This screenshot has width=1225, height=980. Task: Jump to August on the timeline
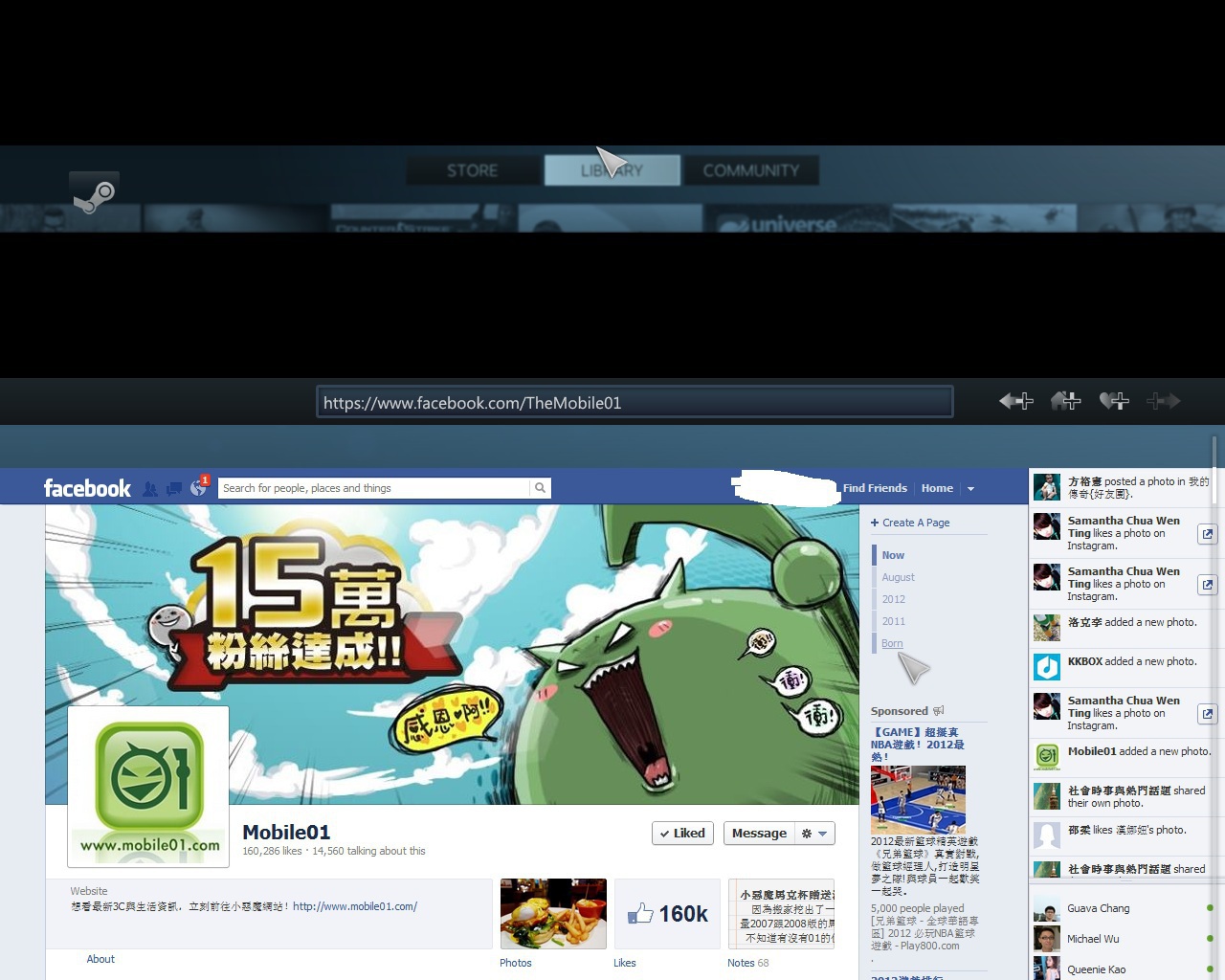pos(898,577)
